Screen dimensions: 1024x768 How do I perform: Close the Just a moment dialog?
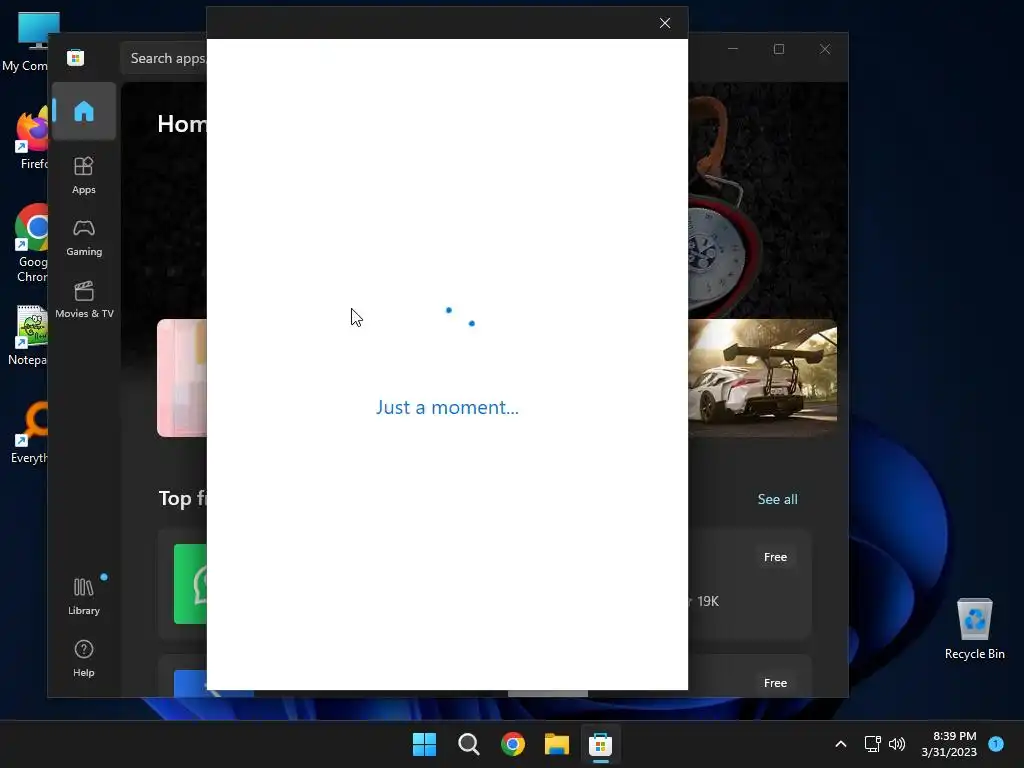(x=665, y=24)
